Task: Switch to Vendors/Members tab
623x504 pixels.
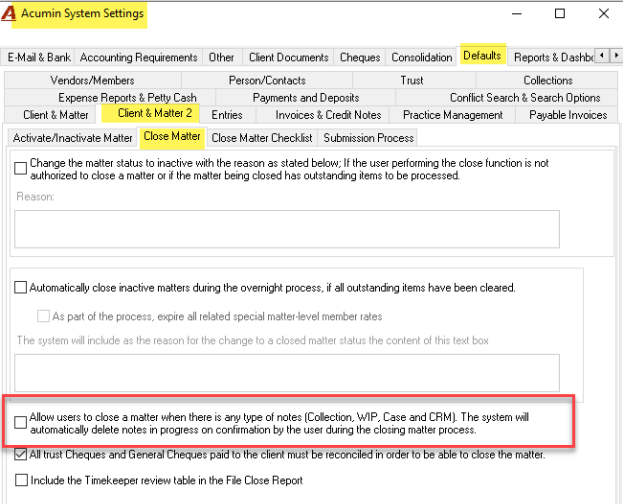Action: (x=92, y=80)
